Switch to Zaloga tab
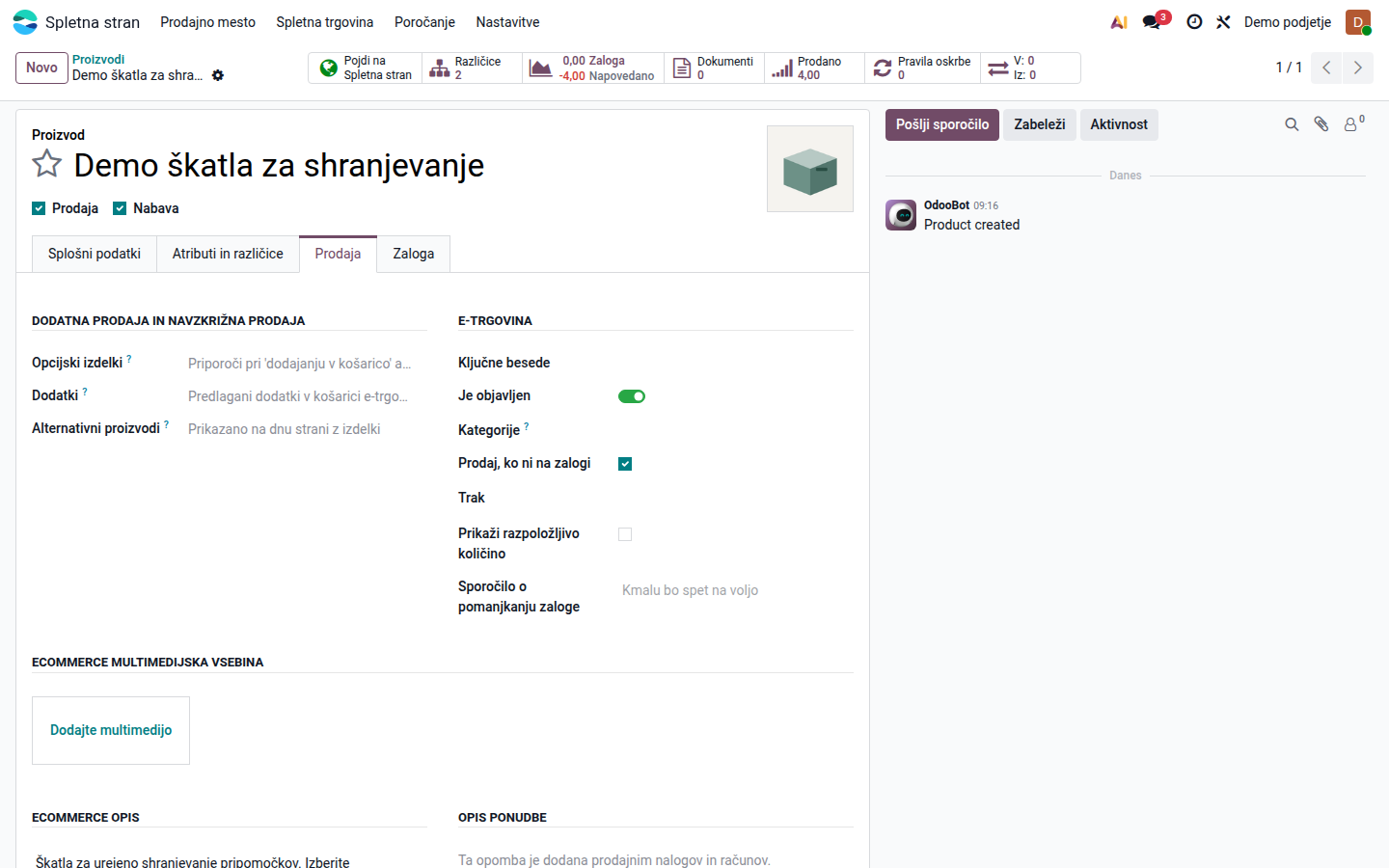Screen dimensions: 1389x868 click(x=414, y=254)
